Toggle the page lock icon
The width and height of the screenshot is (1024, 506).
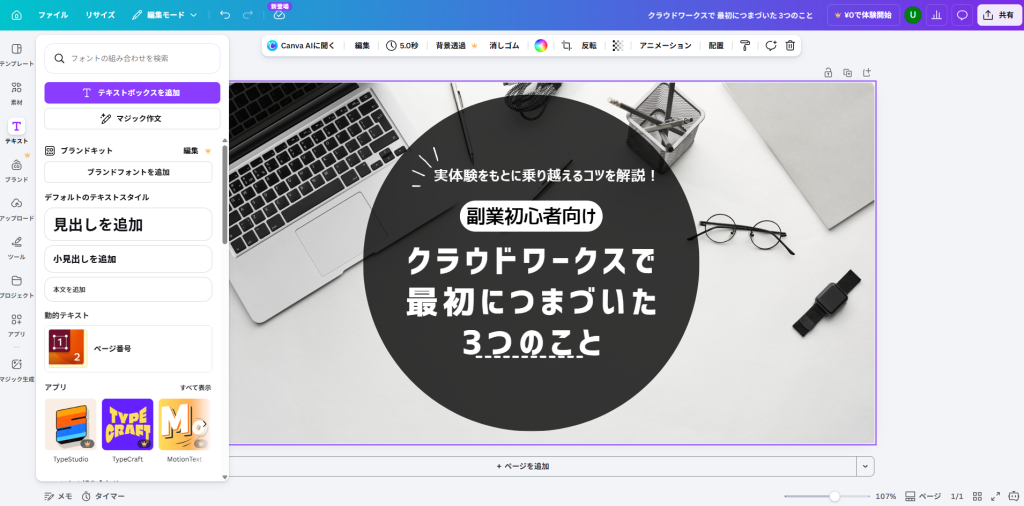tap(828, 72)
